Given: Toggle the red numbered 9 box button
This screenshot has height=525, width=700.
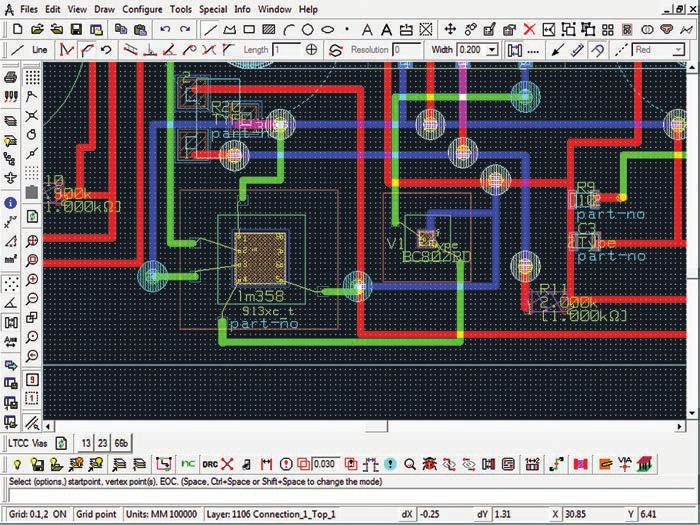Looking at the screenshot, I should point(32,380).
